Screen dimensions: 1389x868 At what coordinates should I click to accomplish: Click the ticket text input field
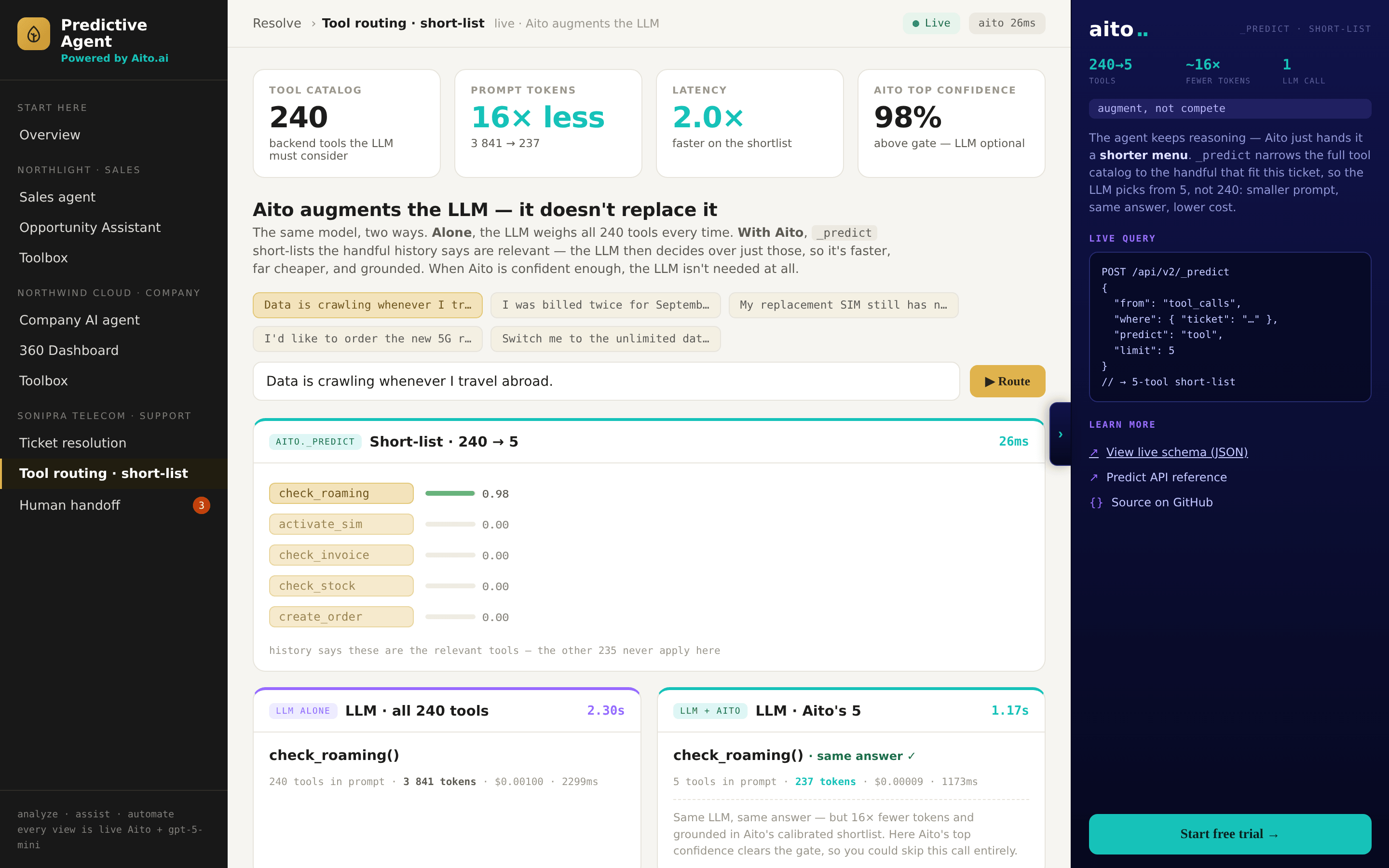(606, 381)
